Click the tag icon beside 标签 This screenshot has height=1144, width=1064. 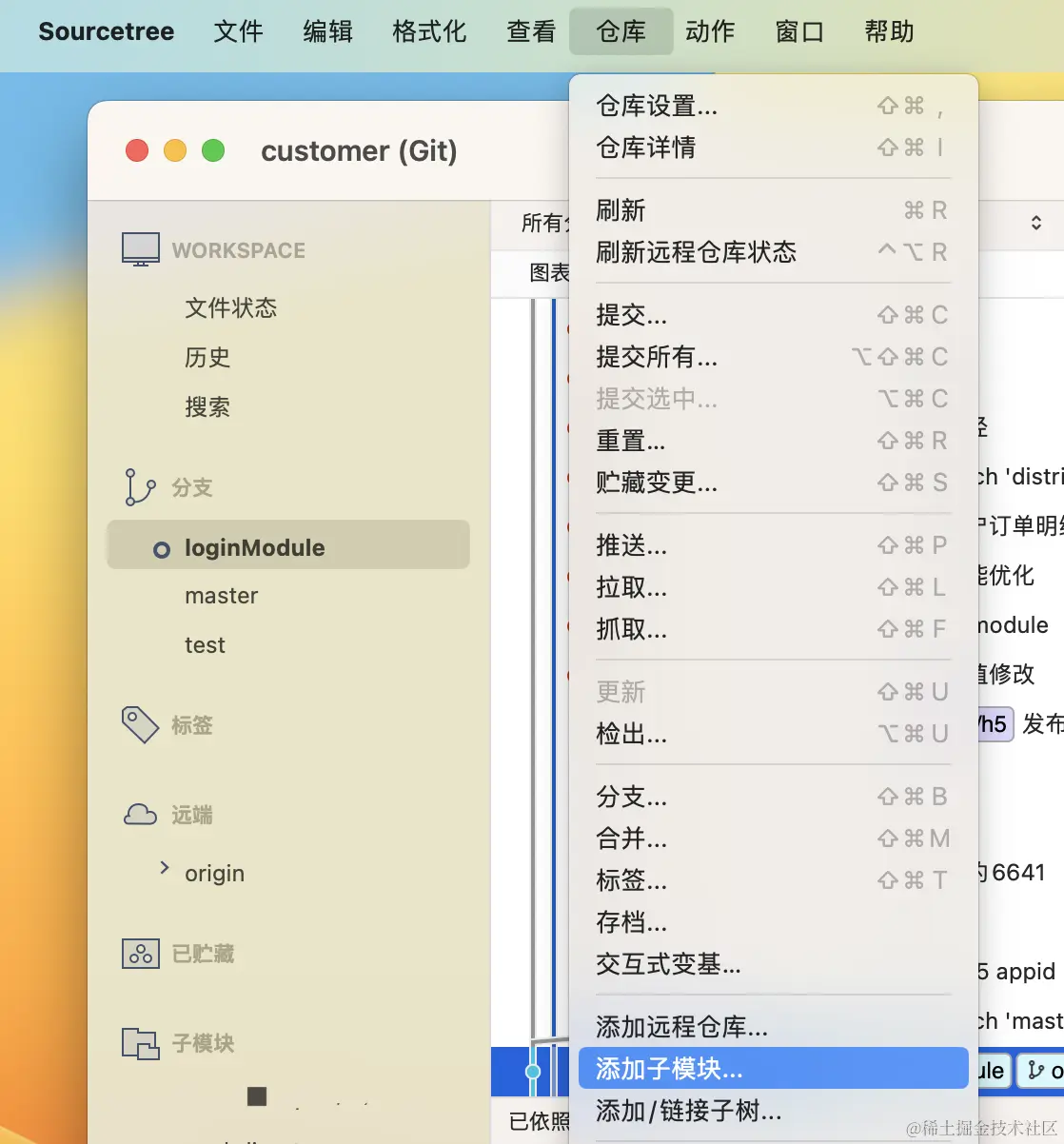click(x=140, y=724)
